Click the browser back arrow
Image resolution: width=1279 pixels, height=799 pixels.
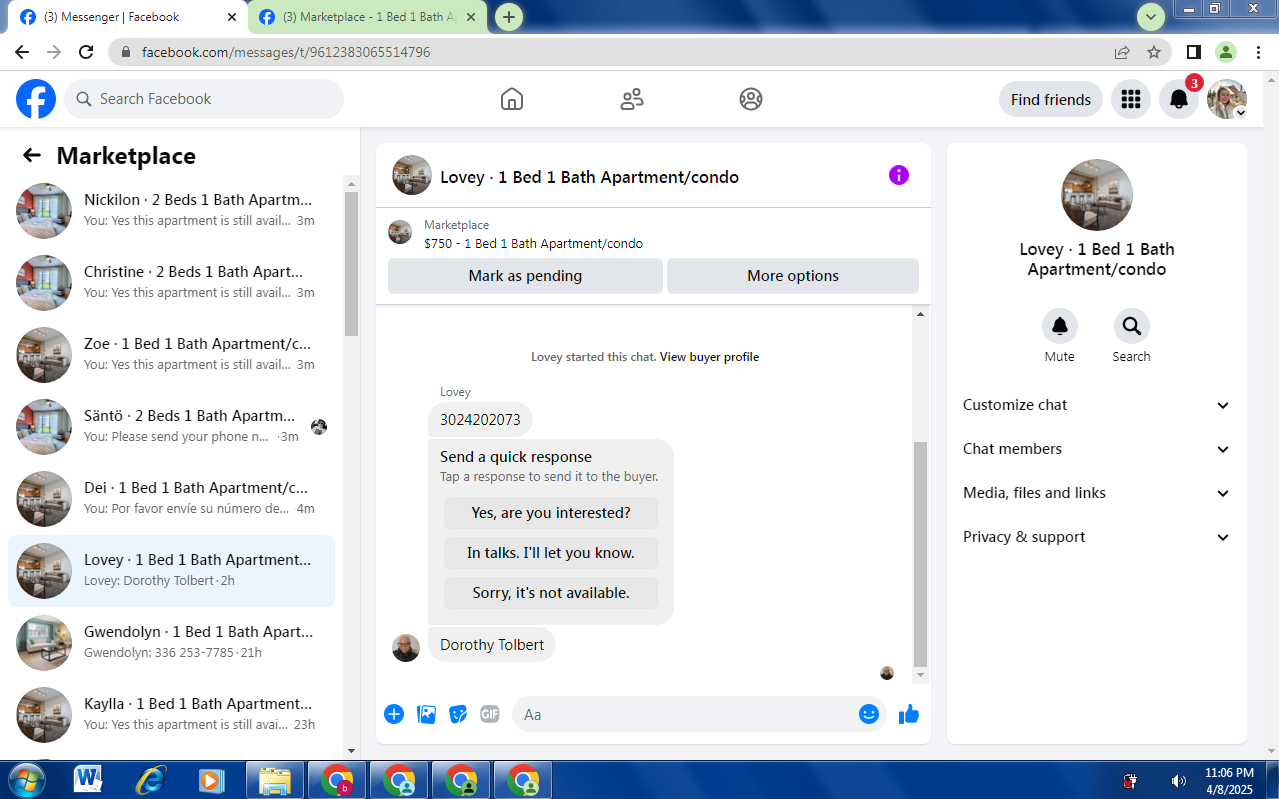click(22, 52)
